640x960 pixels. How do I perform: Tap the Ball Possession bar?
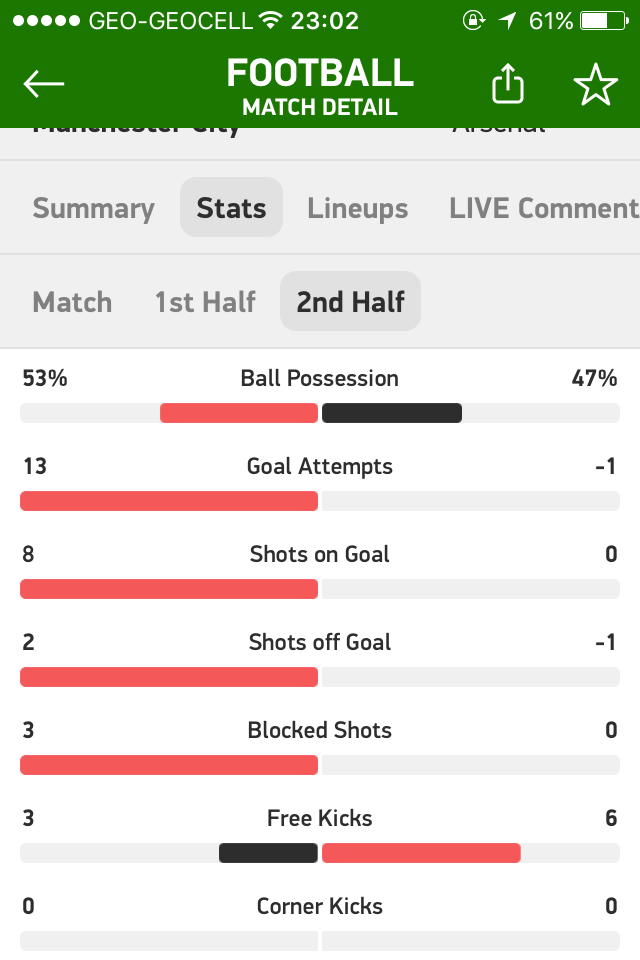(320, 413)
